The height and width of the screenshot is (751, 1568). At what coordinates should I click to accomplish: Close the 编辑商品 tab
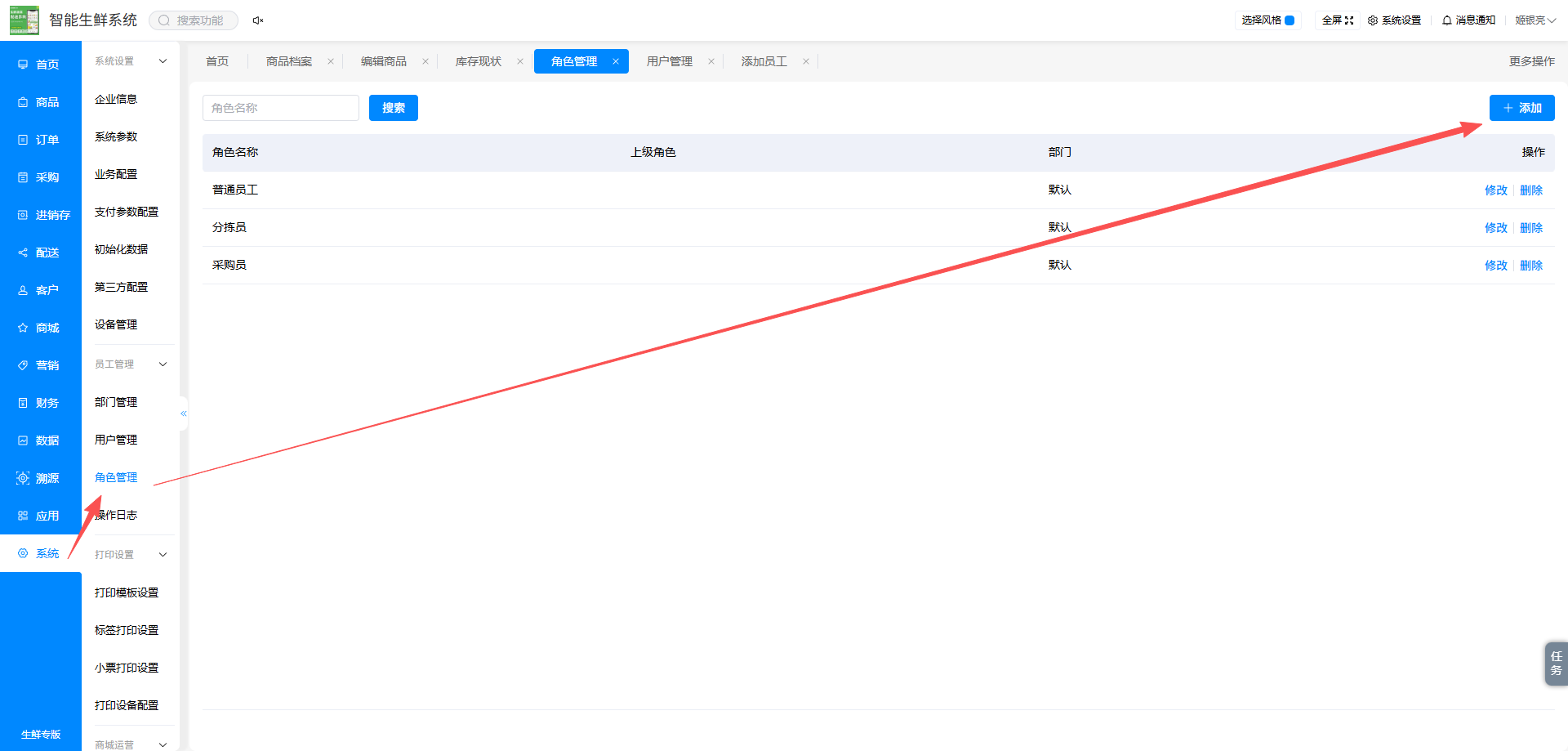(x=425, y=61)
